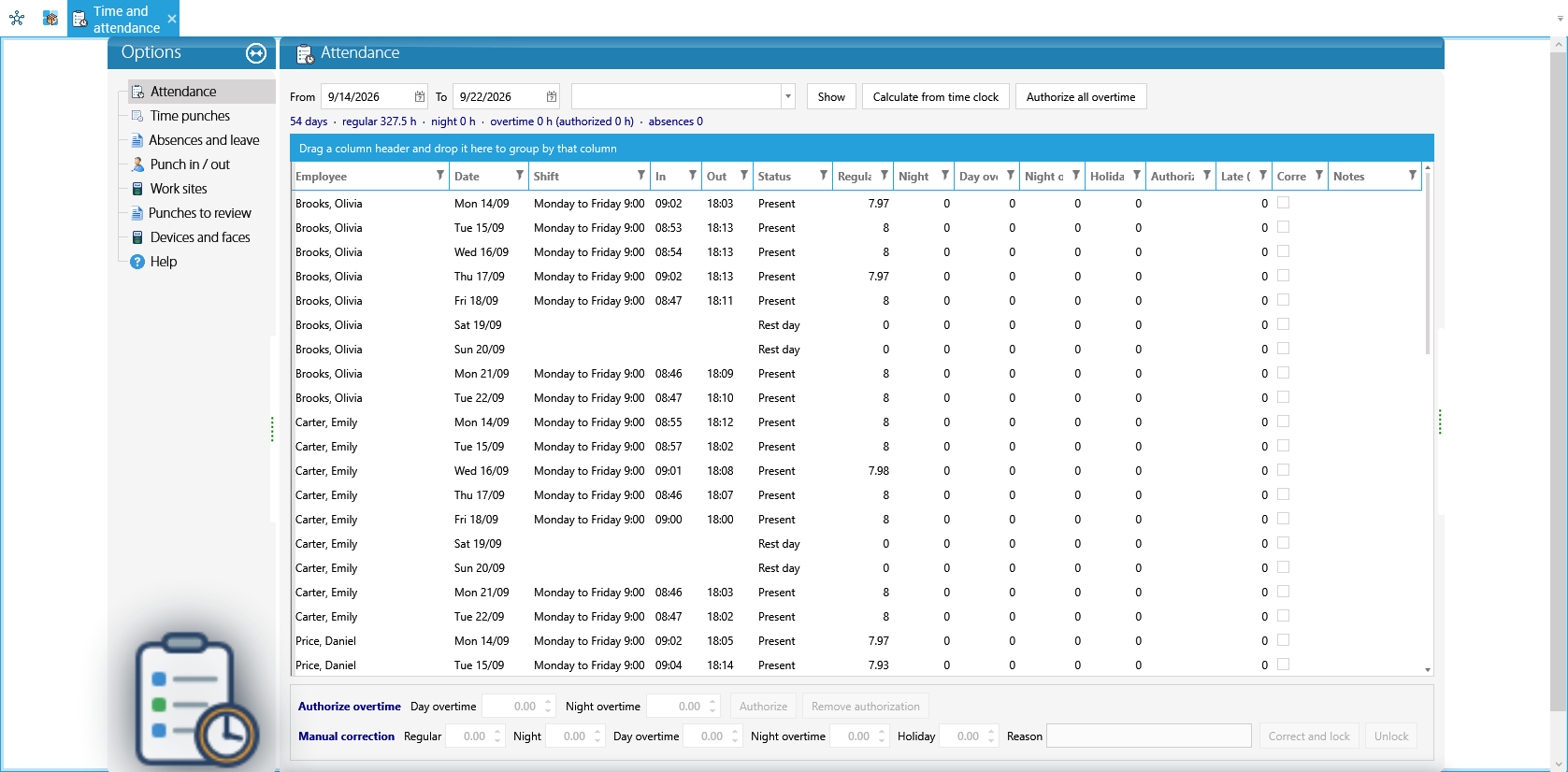The height and width of the screenshot is (772, 1568).
Task: Open filter dropdown on Night column
Action: 945,176
